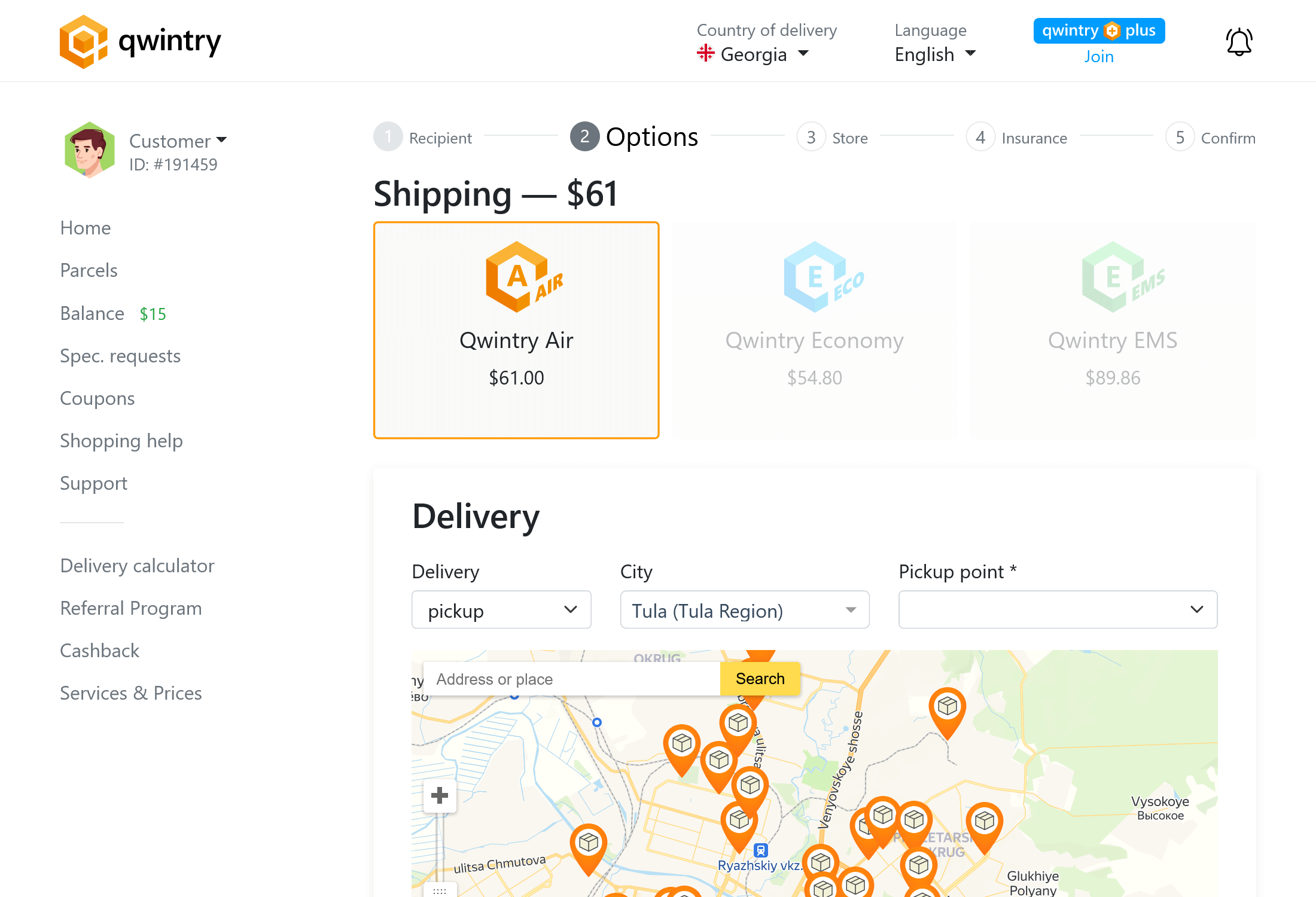Select the Qwintry Air shipping option

[x=516, y=330]
